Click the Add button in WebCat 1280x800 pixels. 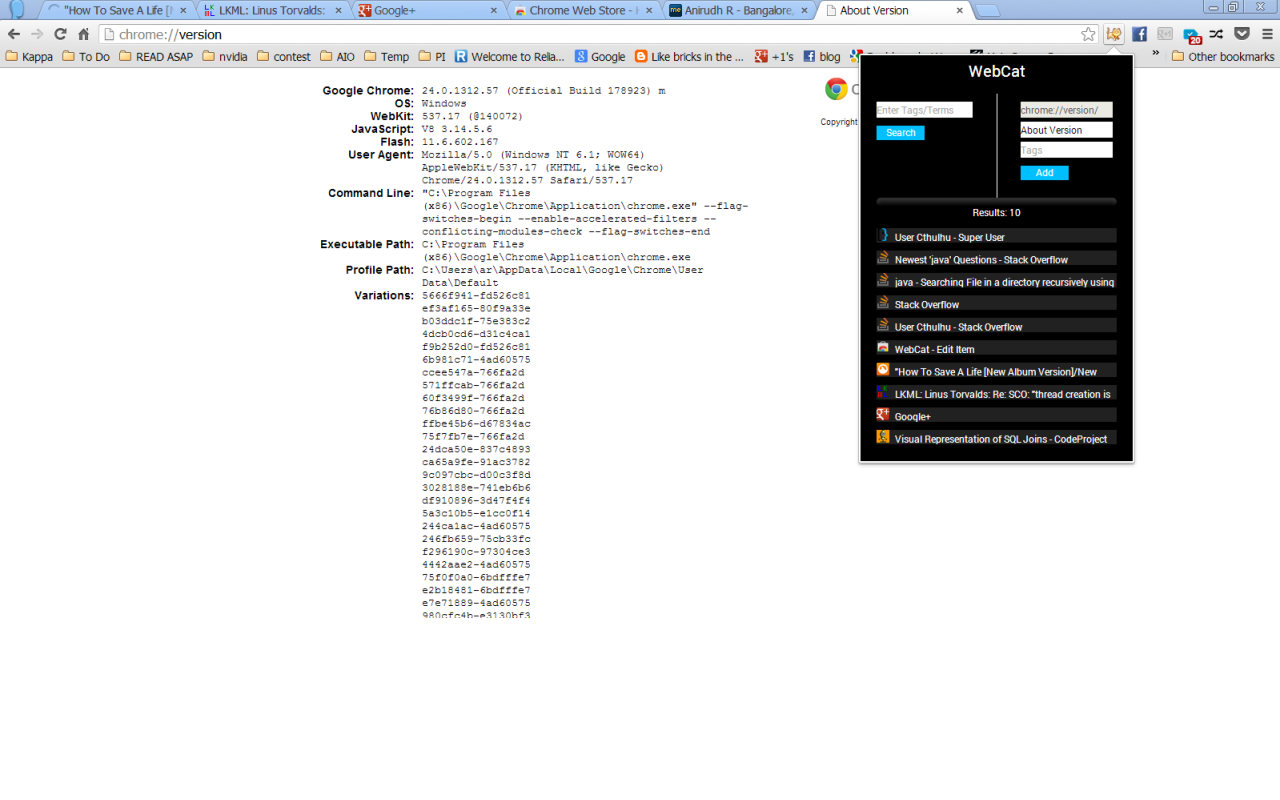click(x=1044, y=172)
